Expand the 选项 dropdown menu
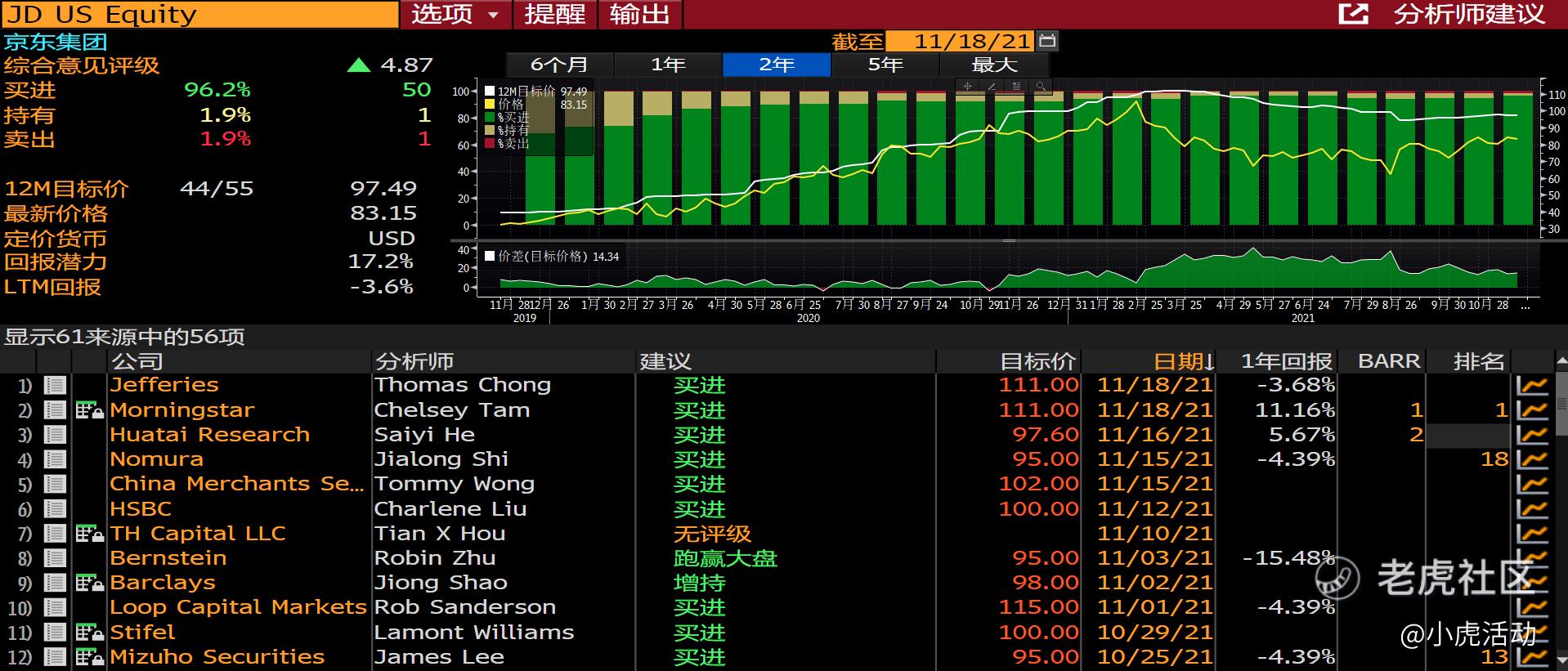 456,14
